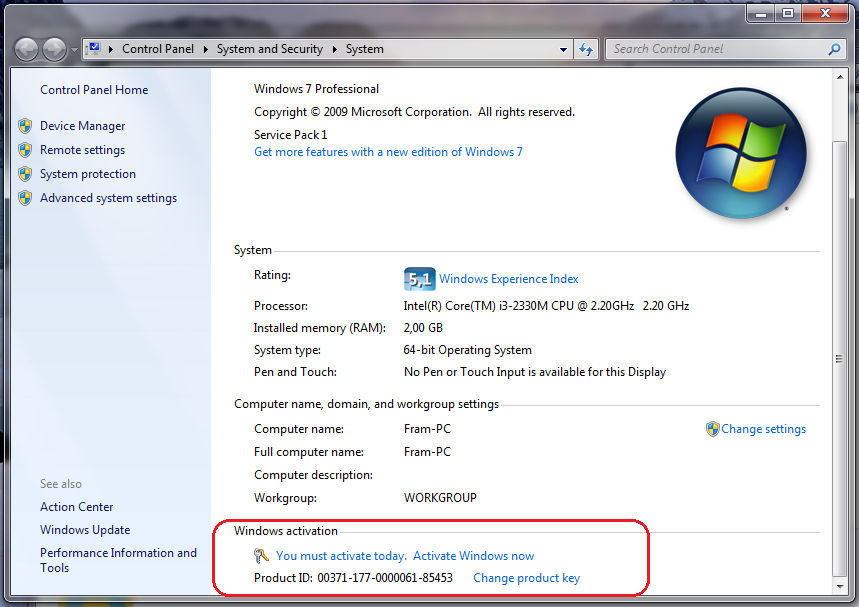Click shield icon beside System protection
This screenshot has height=607, width=859.
[x=25, y=174]
